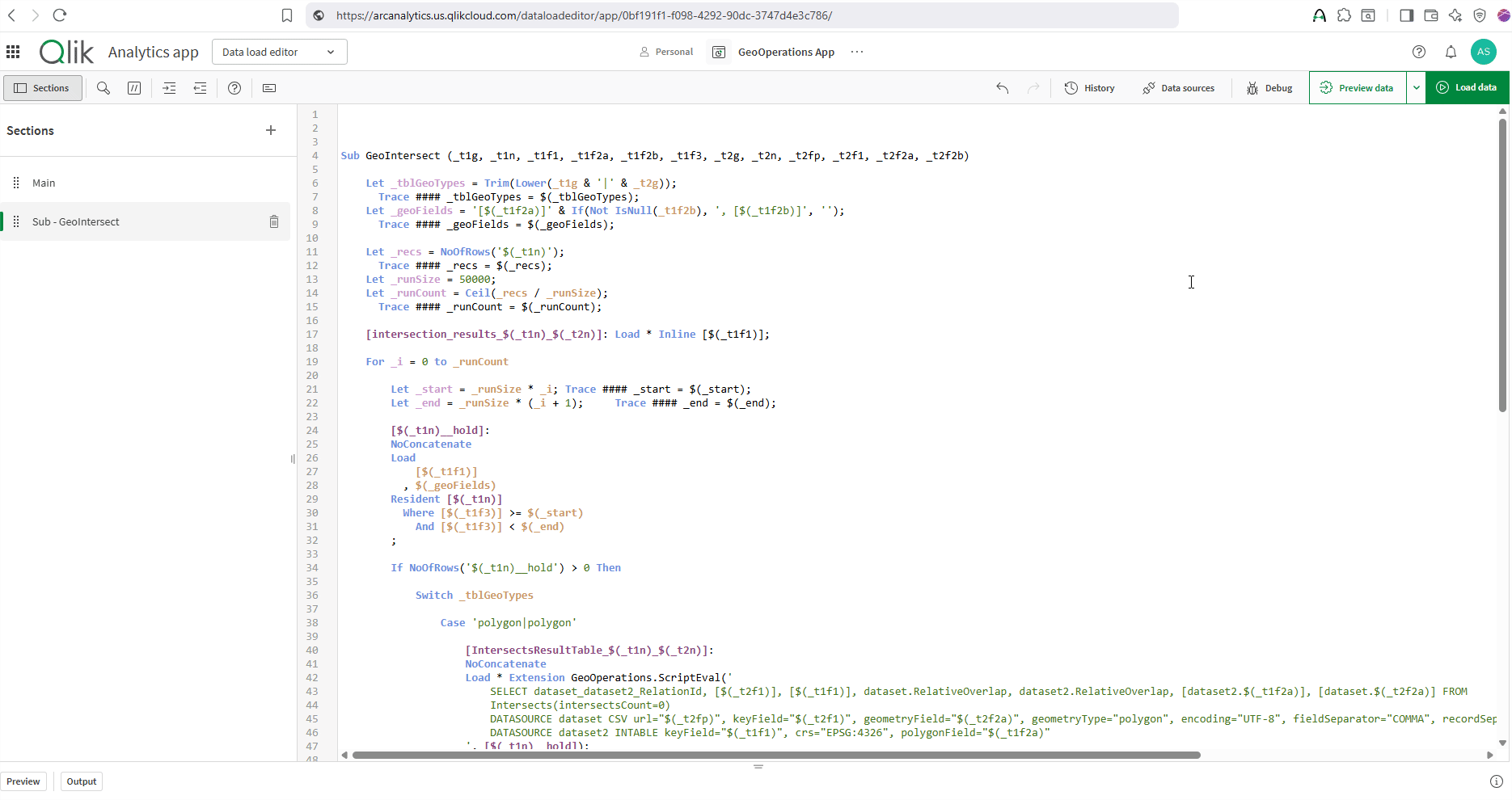
Task: Outdent the selected script lines
Action: pyautogui.click(x=200, y=88)
